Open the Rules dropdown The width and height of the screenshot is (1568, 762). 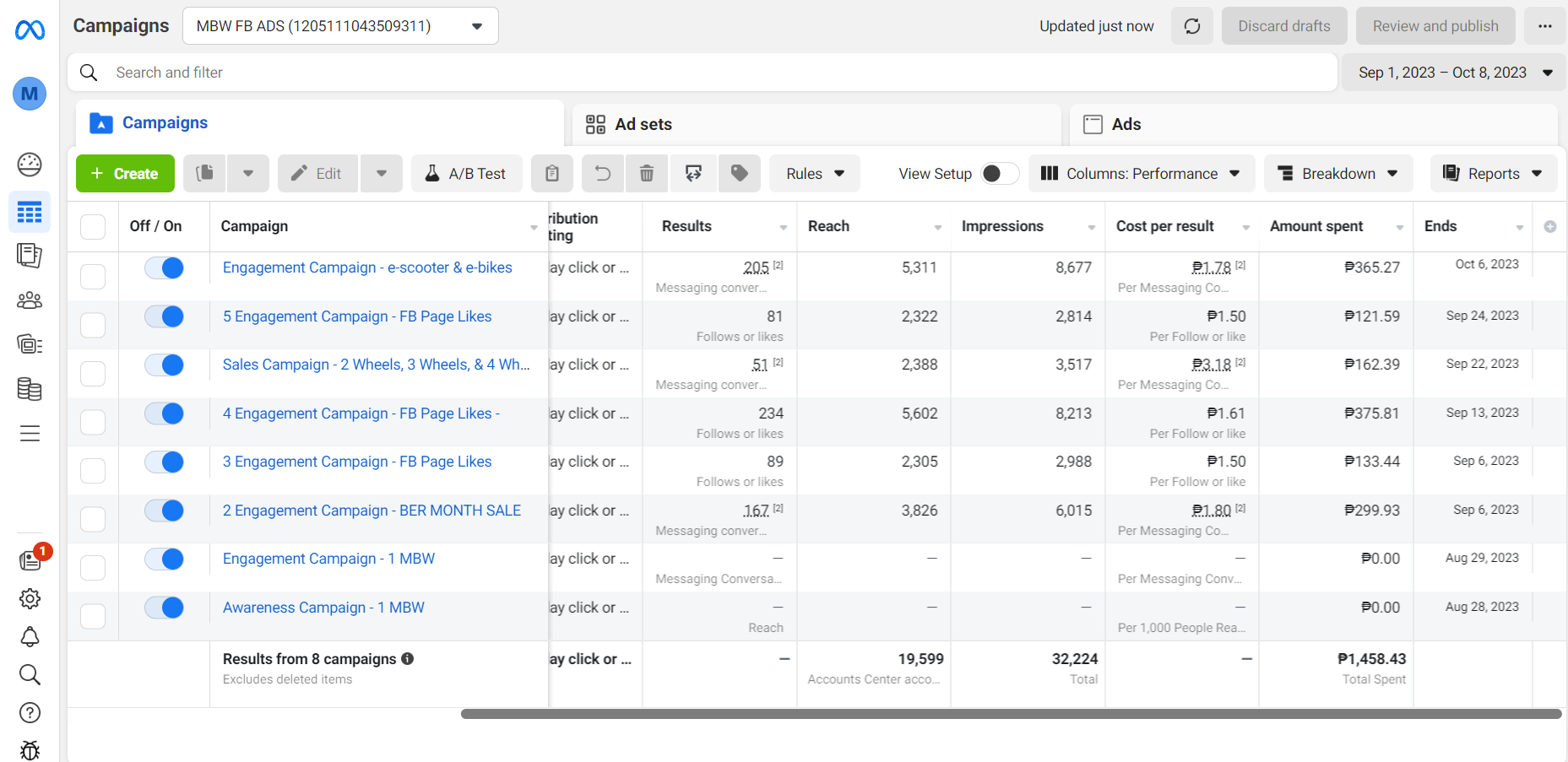click(815, 174)
